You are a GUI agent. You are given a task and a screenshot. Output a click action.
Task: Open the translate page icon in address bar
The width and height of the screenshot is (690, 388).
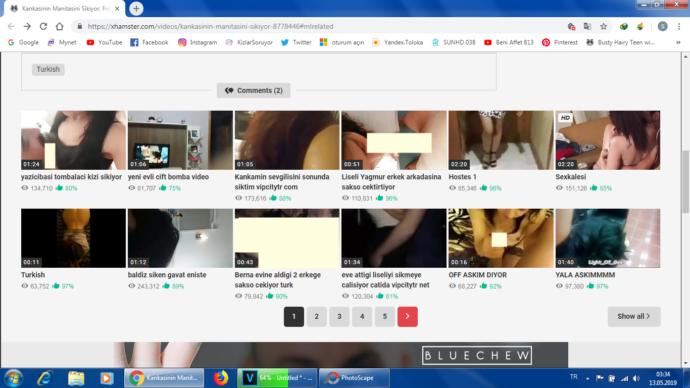587,26
